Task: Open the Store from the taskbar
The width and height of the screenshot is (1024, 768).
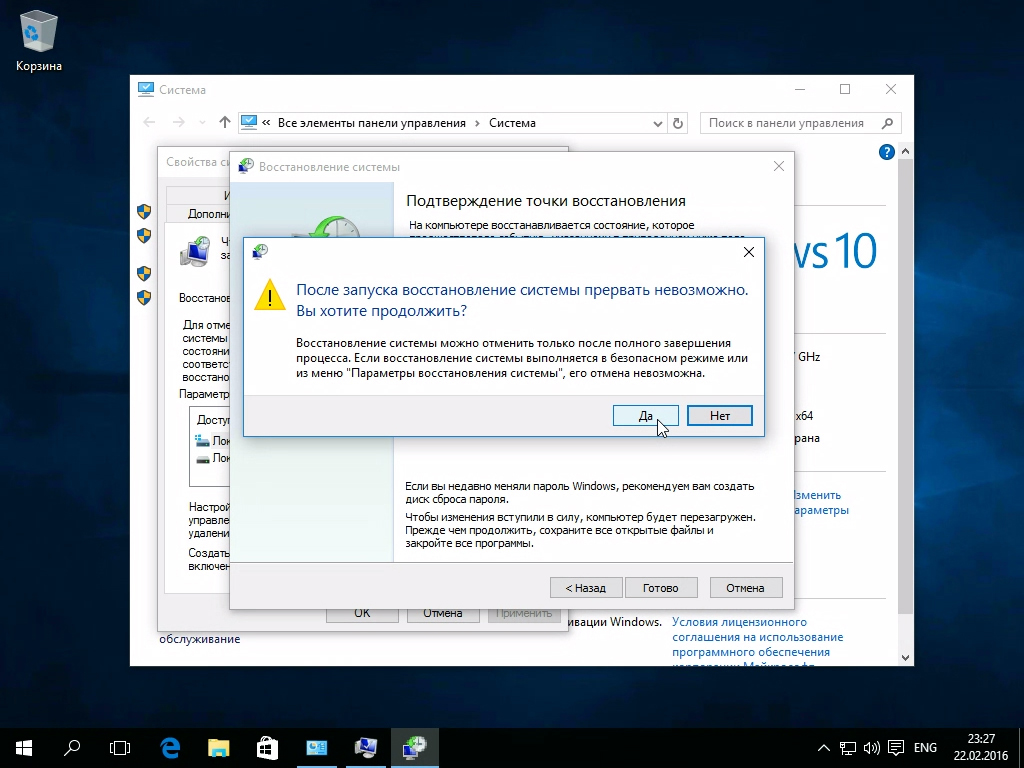Action: (x=267, y=748)
